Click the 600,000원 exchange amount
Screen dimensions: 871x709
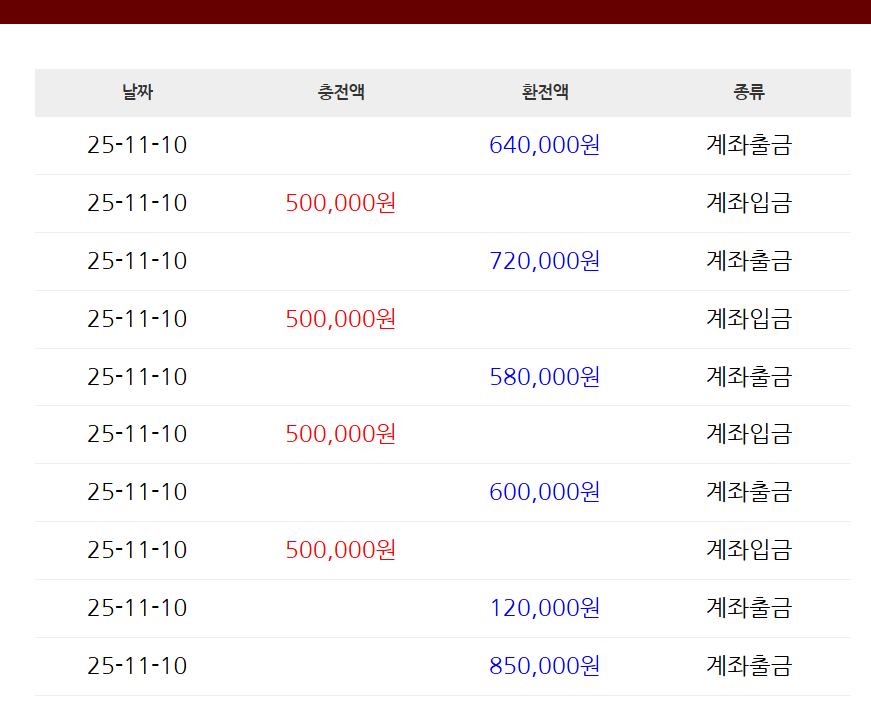coord(545,492)
